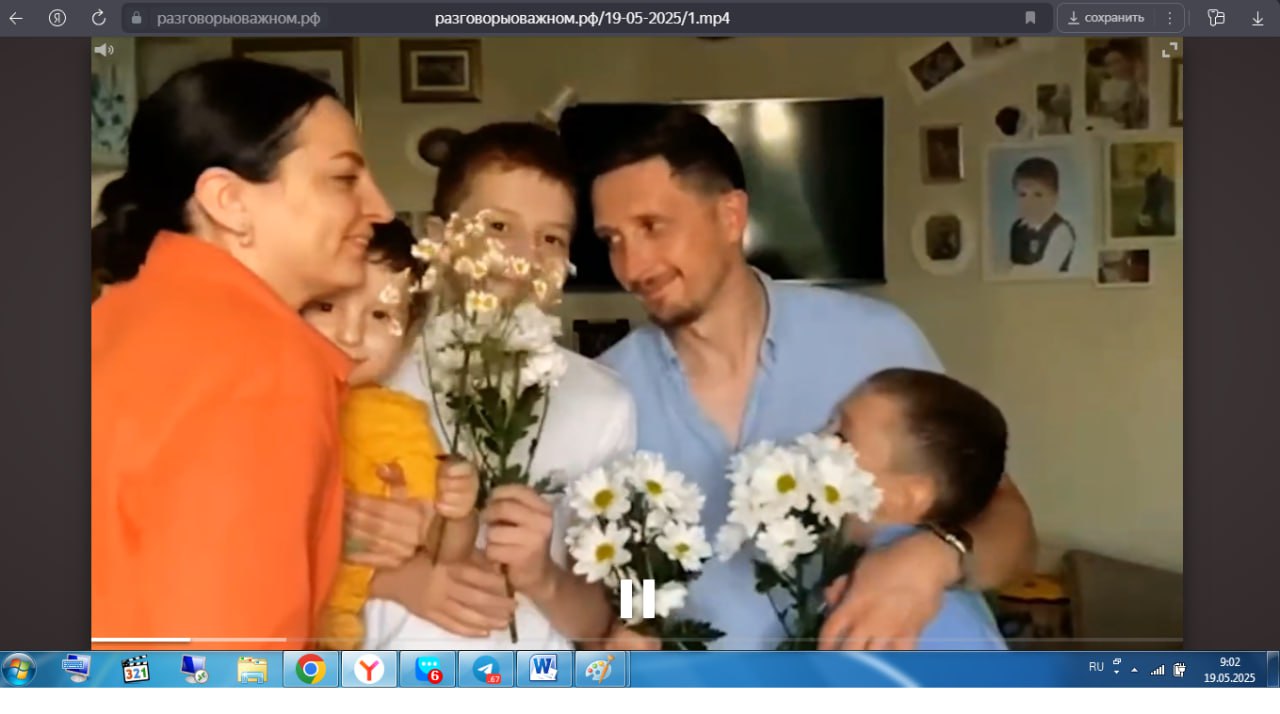Pause the video with the pause button
This screenshot has width=1280, height=714.
637,598
